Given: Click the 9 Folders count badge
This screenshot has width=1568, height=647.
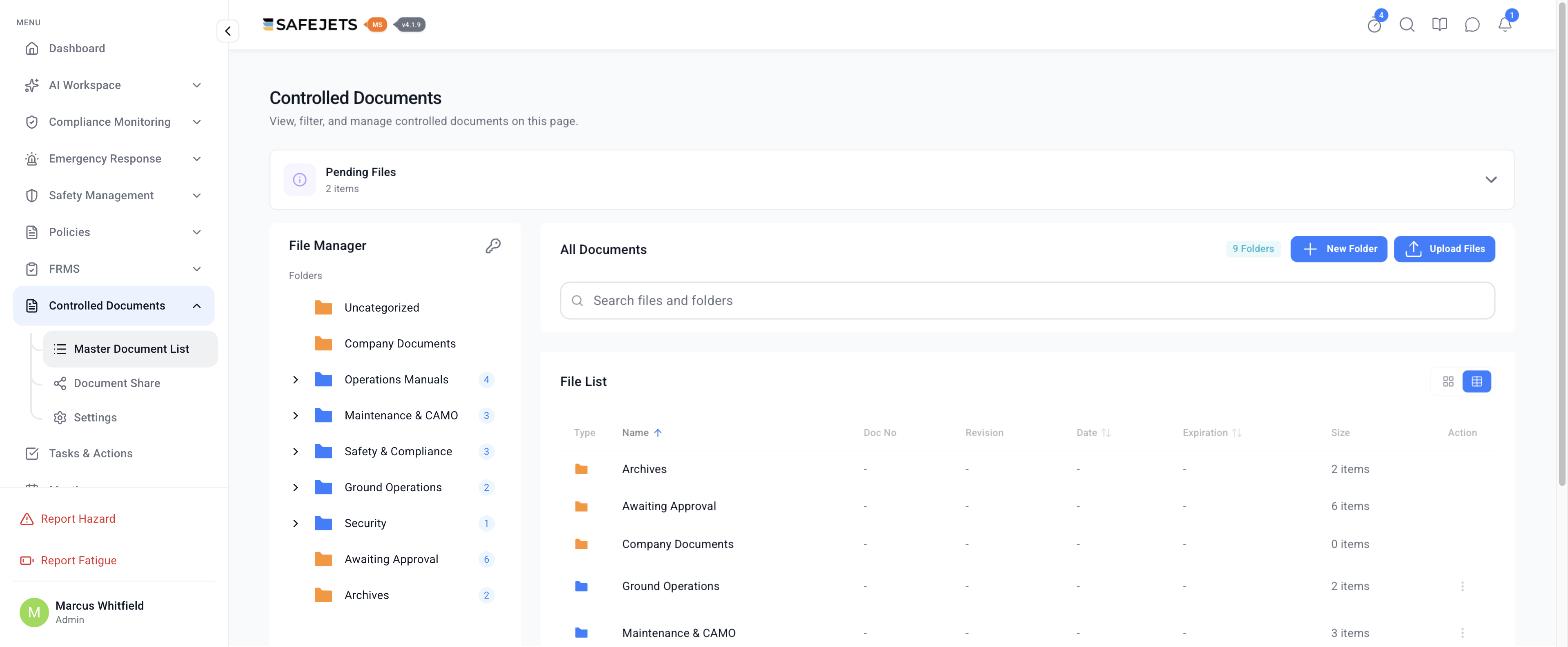Looking at the screenshot, I should 1253,249.
